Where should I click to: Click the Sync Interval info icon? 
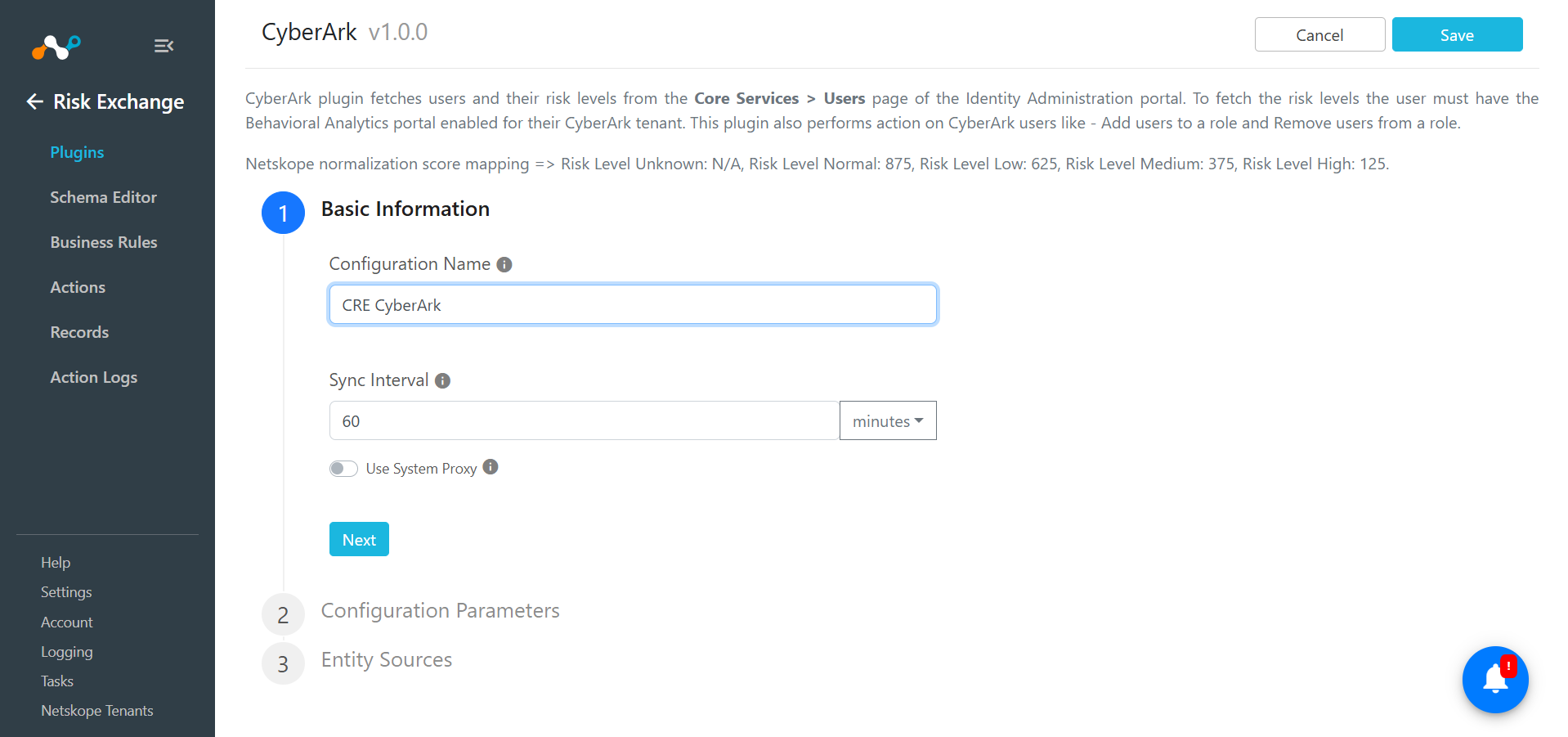pos(442,380)
